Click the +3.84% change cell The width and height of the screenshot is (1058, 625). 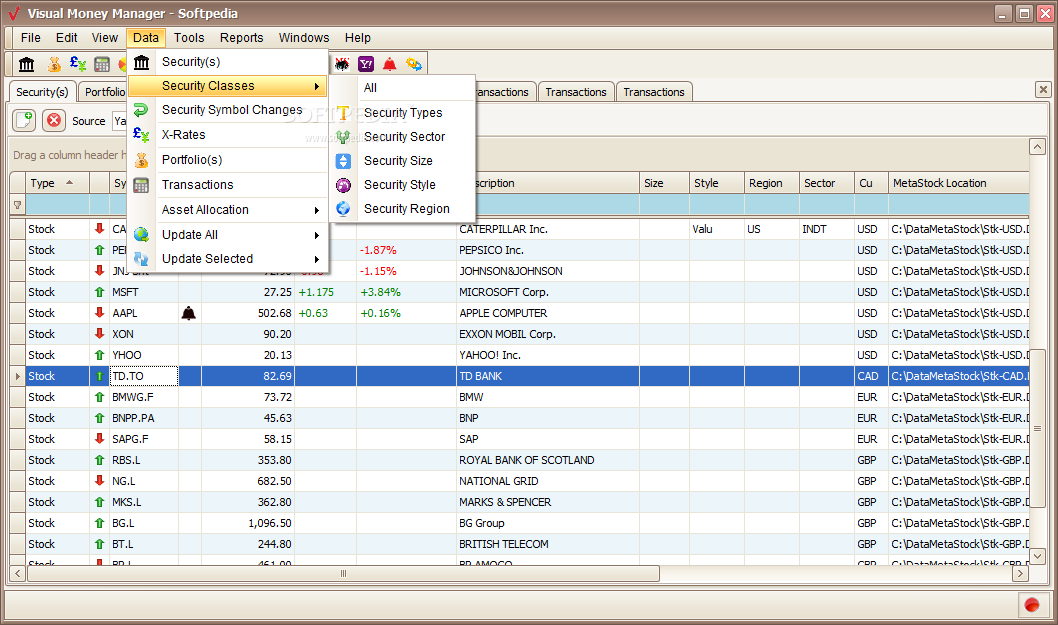(406, 292)
